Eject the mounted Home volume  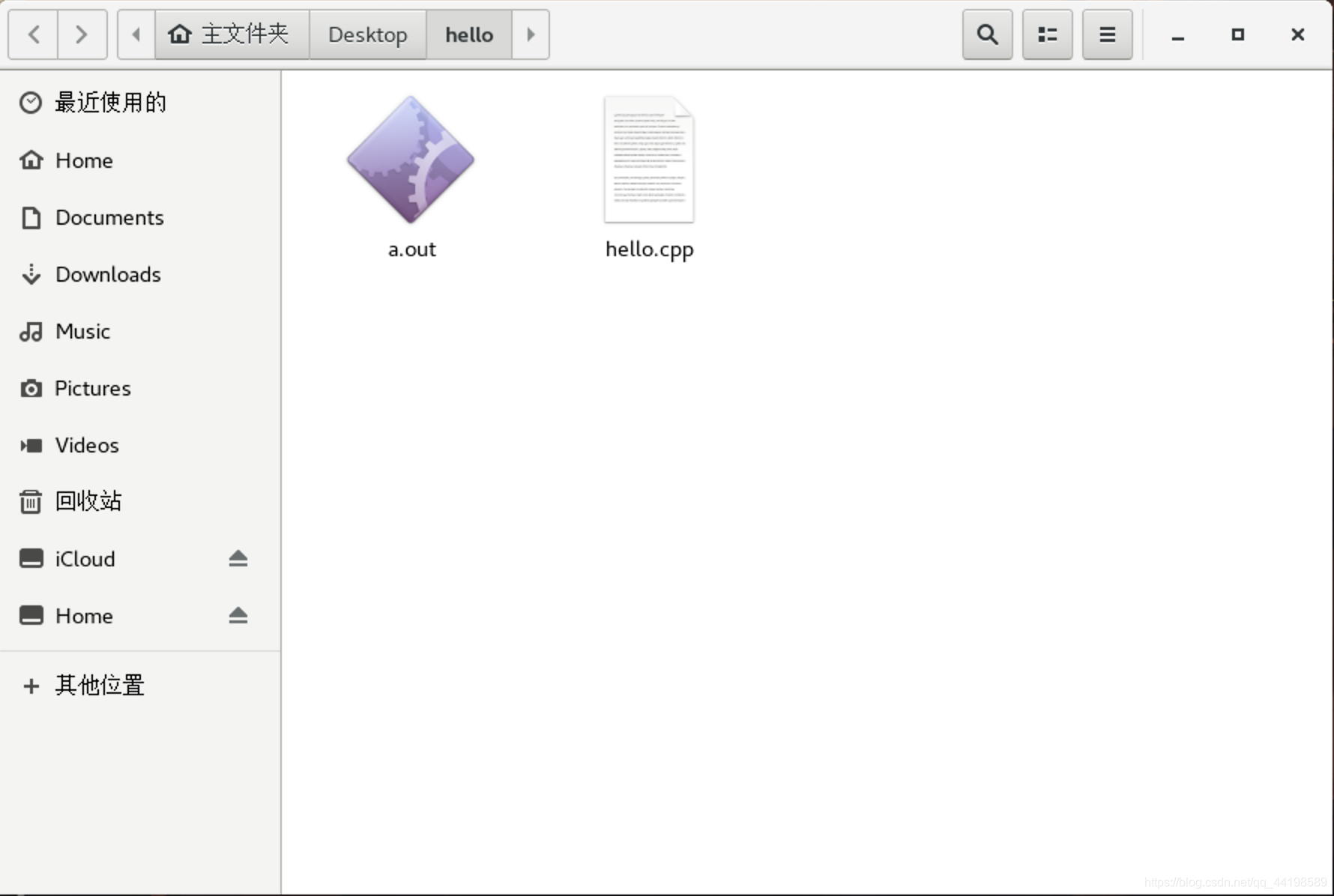(x=238, y=616)
